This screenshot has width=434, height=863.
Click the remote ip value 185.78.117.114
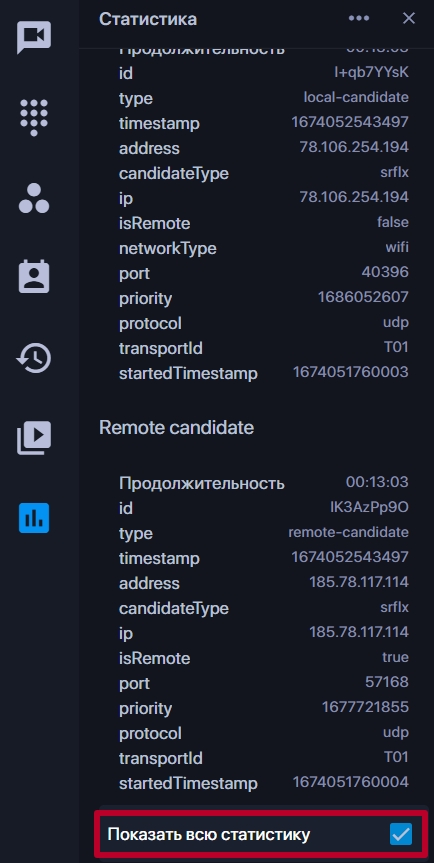[359, 632]
